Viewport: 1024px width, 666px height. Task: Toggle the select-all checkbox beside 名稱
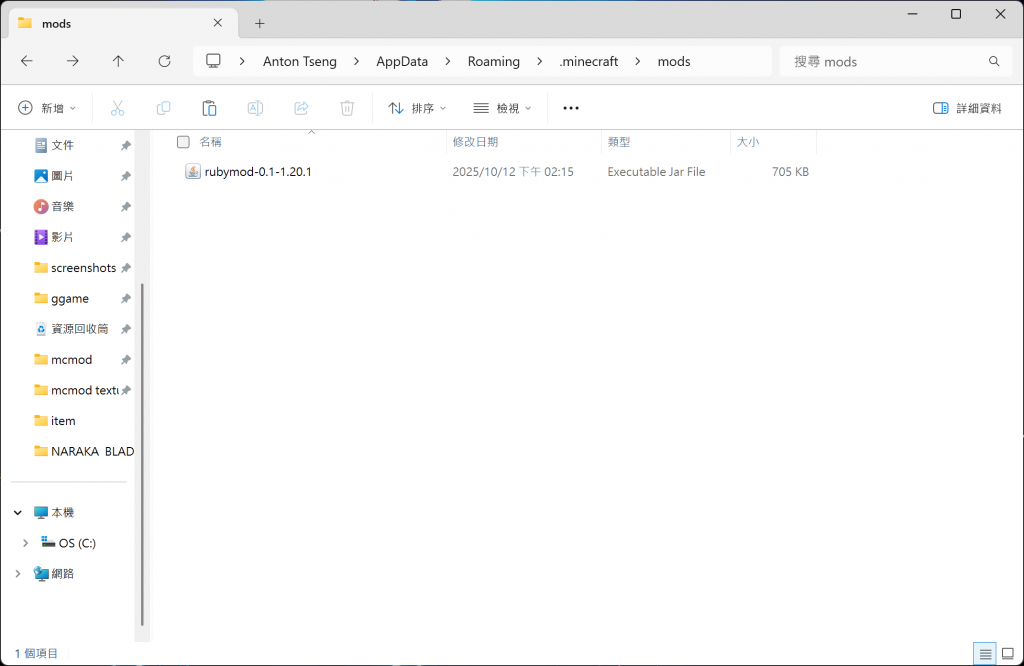184,142
